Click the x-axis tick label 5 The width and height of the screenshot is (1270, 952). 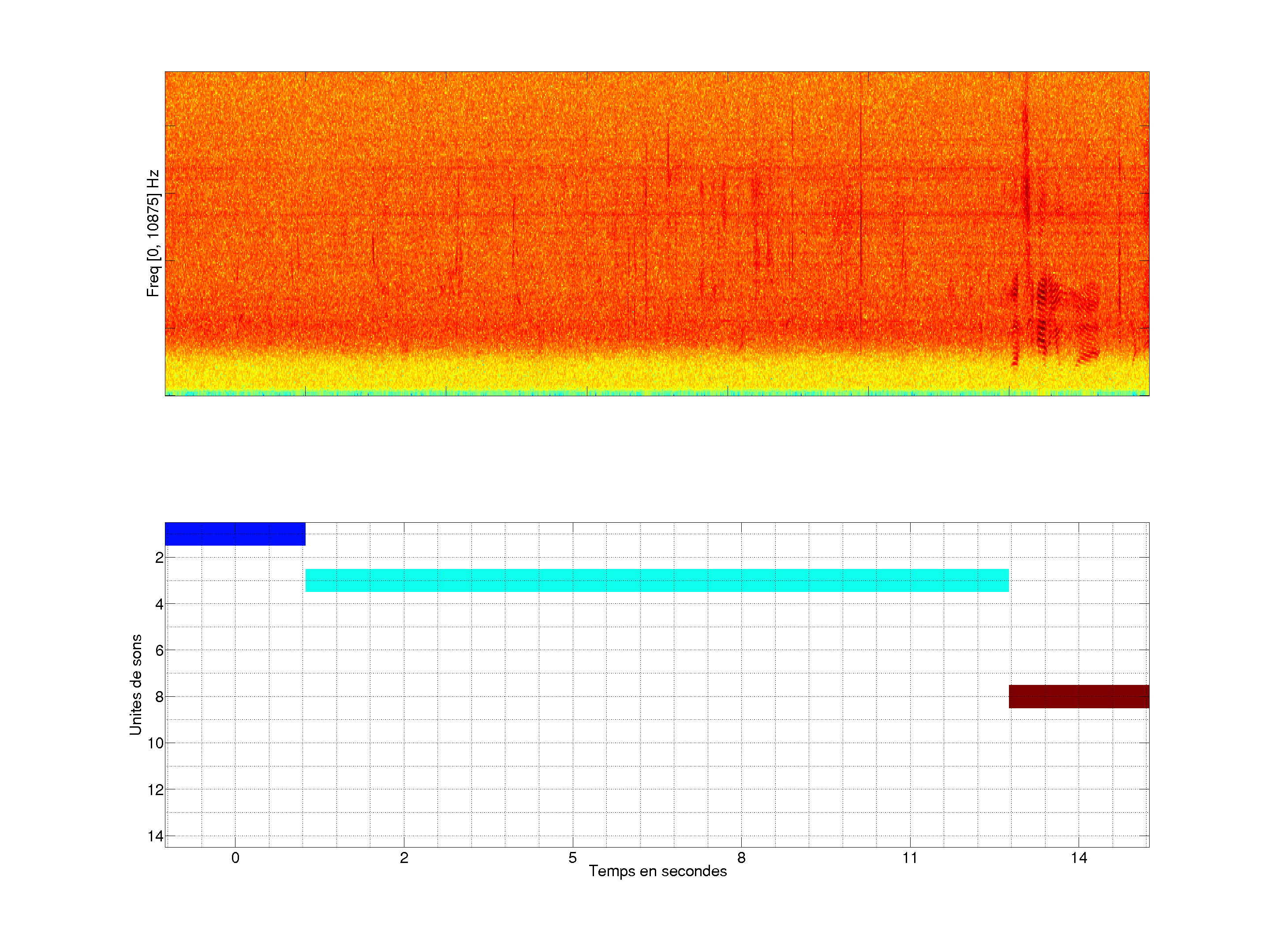(x=572, y=858)
